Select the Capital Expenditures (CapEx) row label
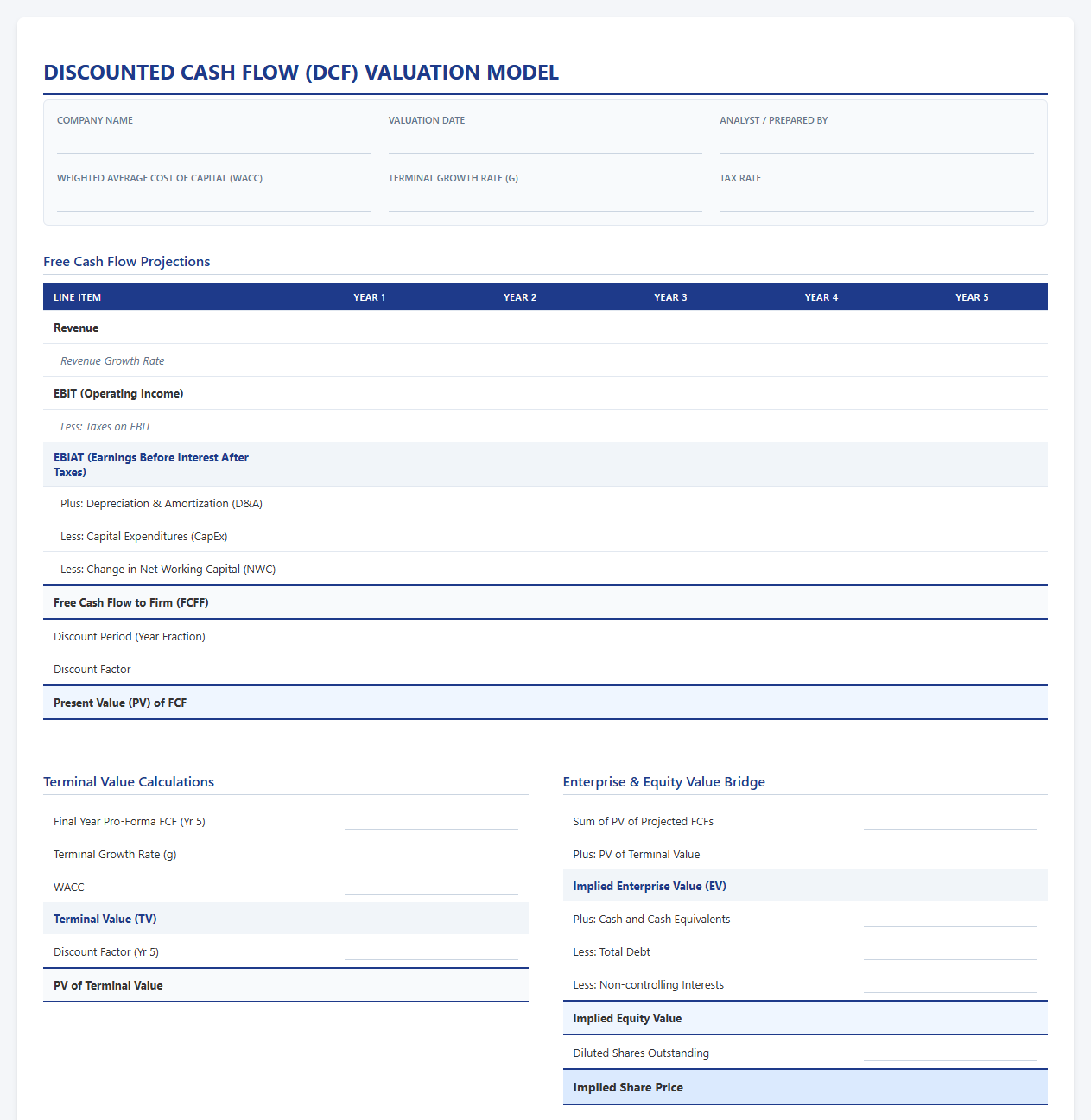The image size is (1091, 1120). coord(144,536)
